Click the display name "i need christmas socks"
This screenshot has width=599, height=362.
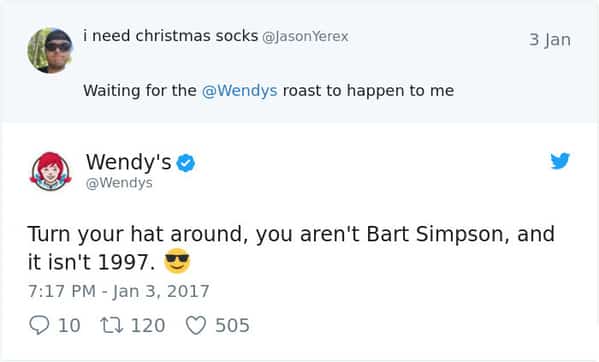tap(171, 36)
